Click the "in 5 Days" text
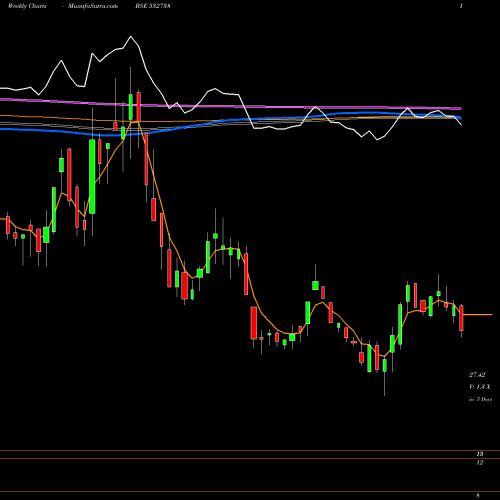 [480, 399]
